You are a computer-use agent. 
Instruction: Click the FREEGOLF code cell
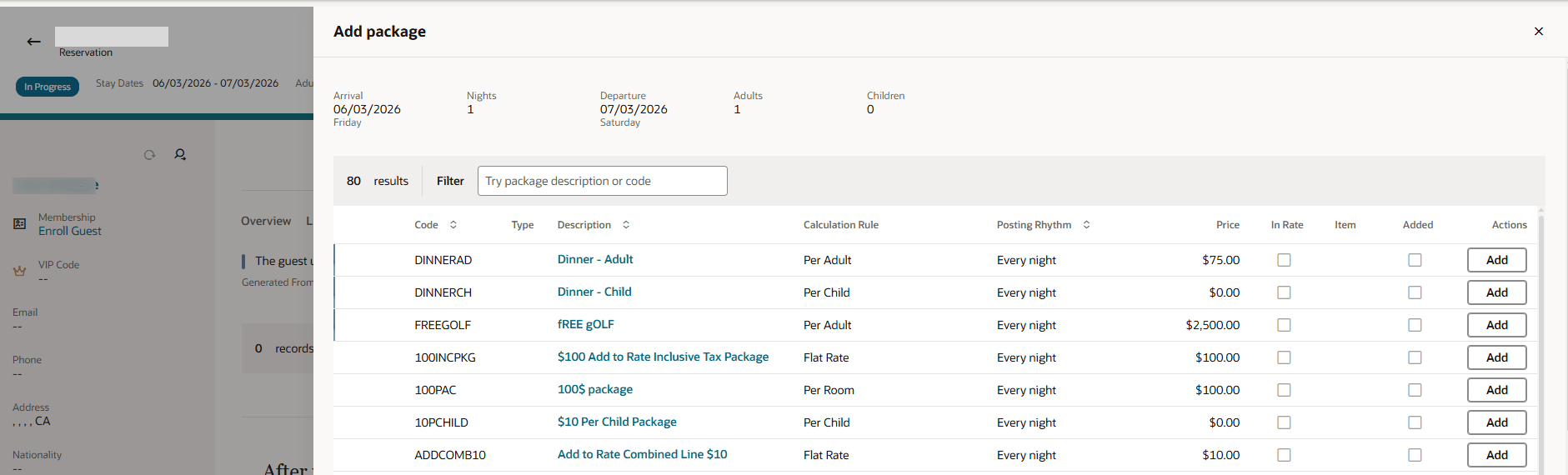click(x=443, y=325)
